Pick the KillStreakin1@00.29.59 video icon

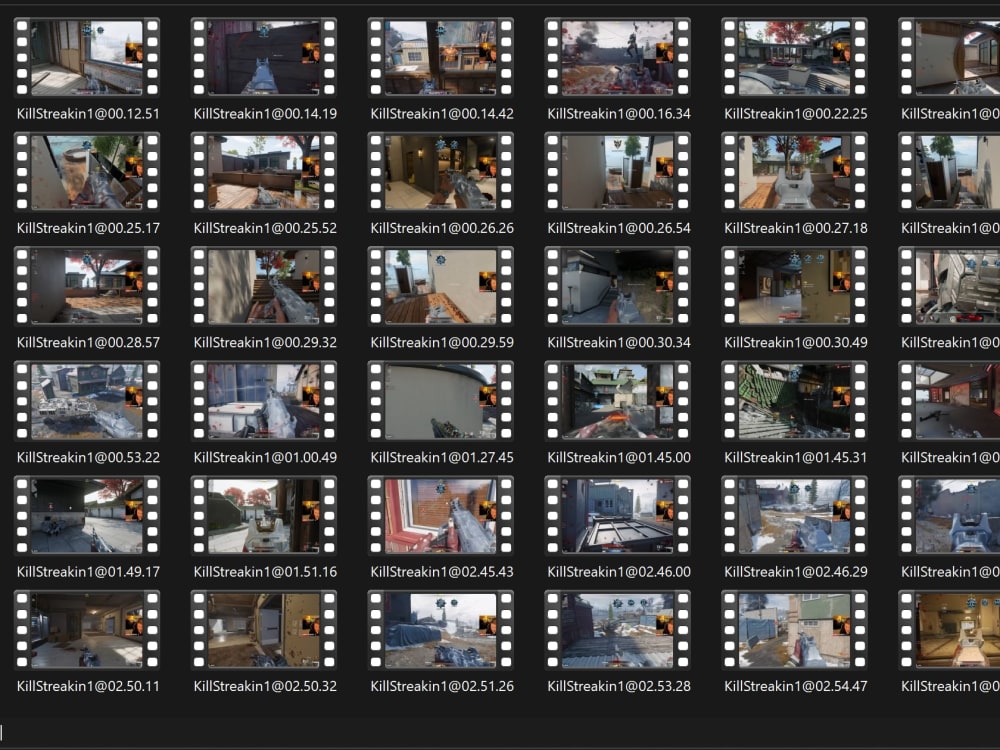point(441,286)
